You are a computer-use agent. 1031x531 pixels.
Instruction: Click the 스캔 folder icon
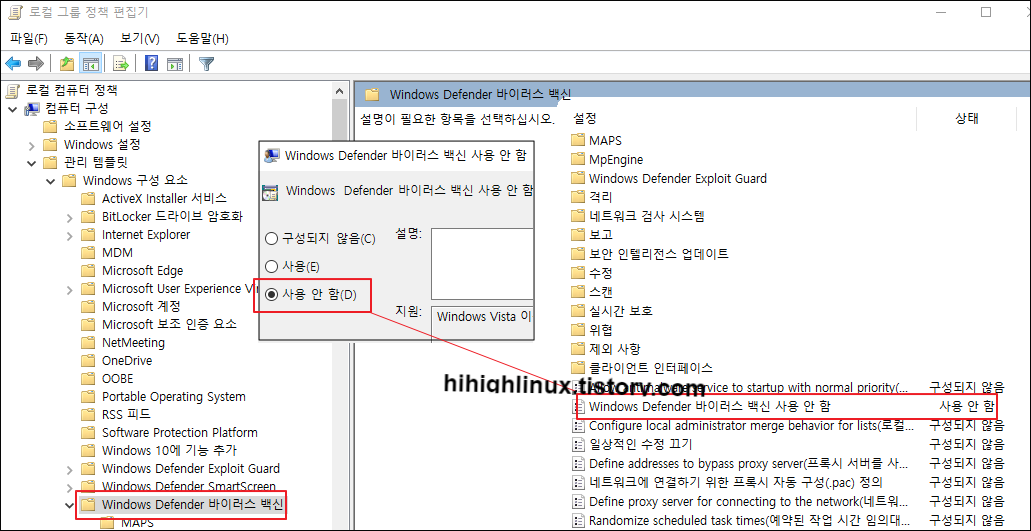pyautogui.click(x=578, y=291)
